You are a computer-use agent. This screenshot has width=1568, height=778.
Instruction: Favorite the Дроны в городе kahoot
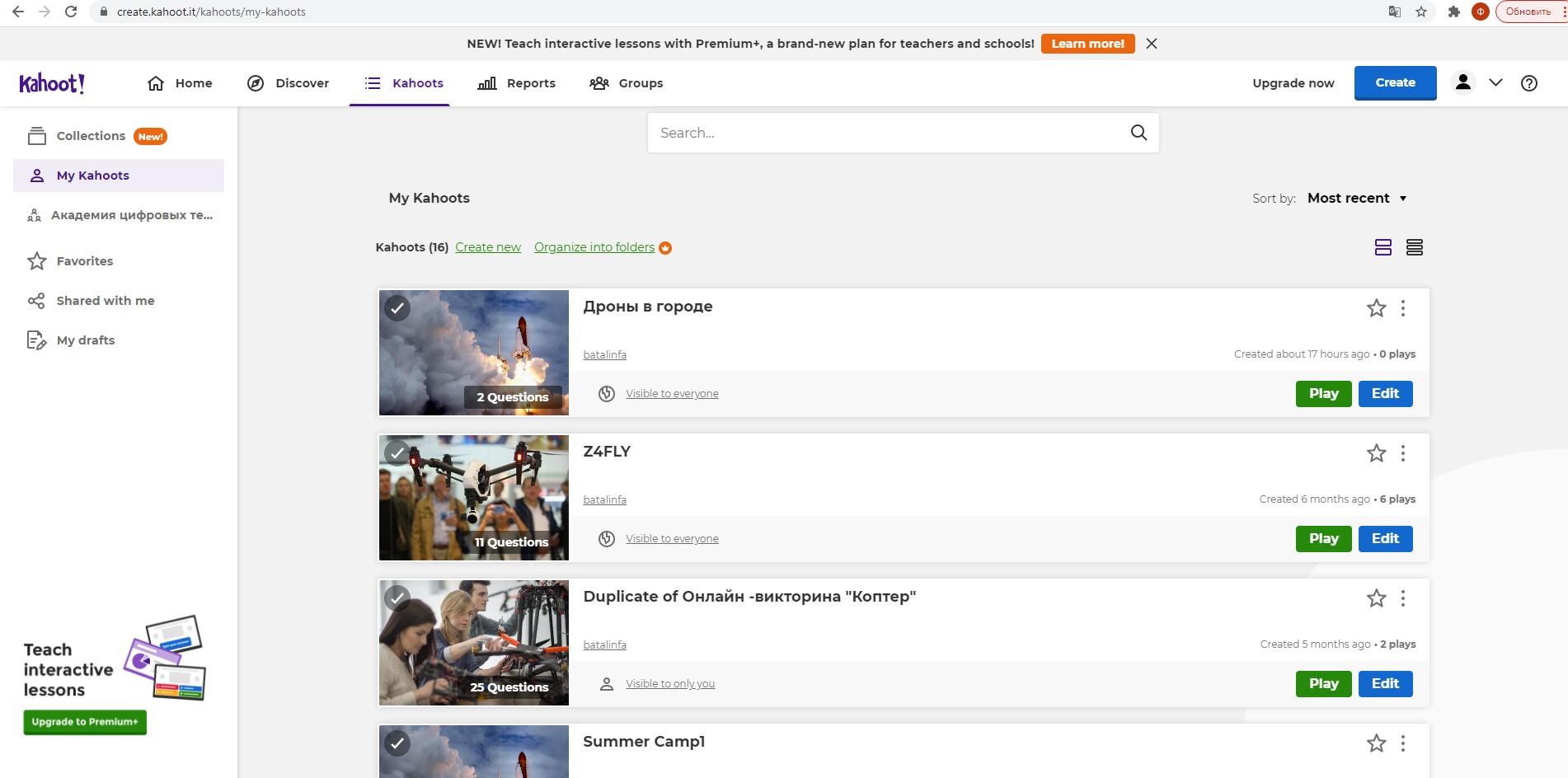click(x=1377, y=308)
